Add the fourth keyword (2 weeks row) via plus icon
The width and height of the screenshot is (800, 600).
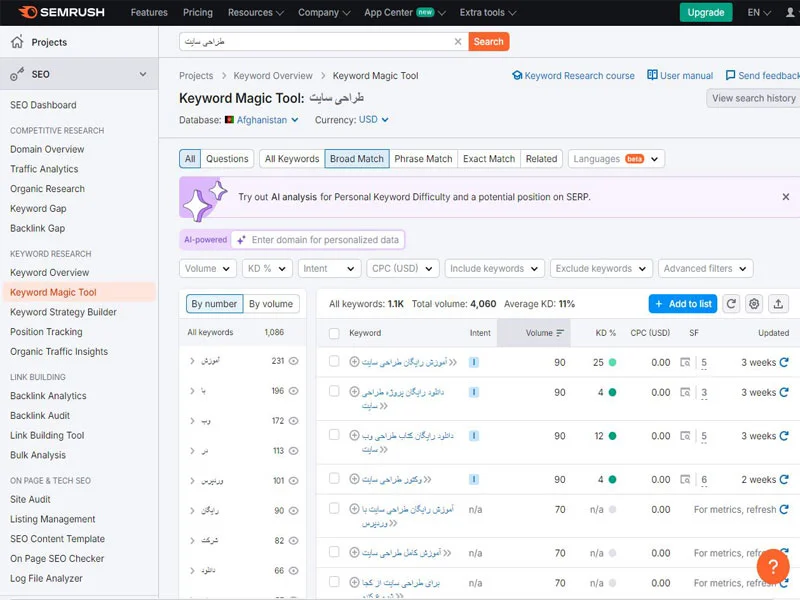click(354, 479)
